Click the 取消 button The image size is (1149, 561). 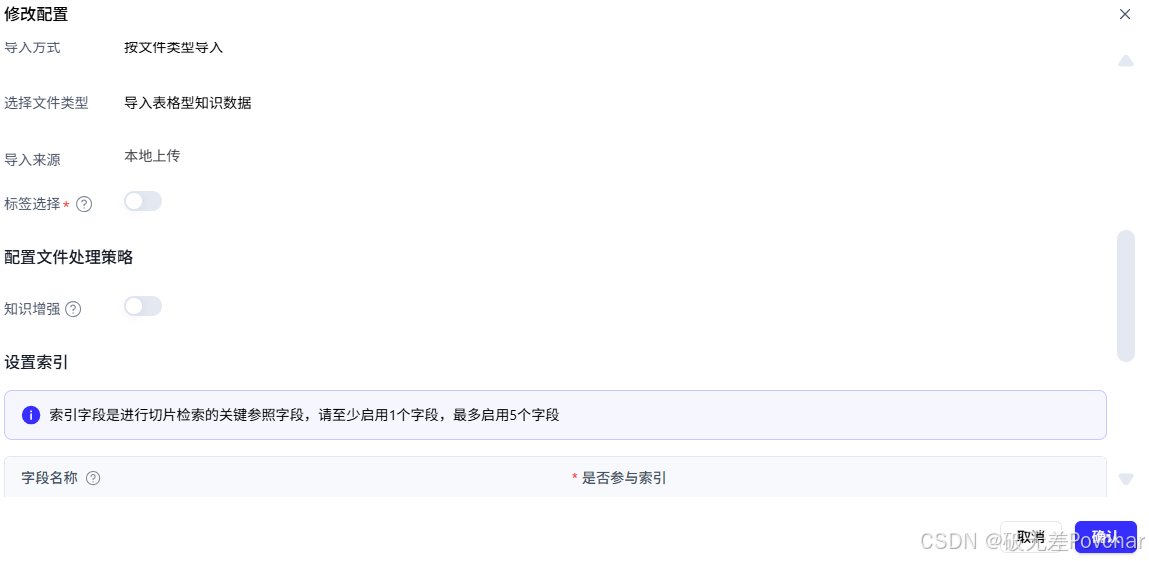[x=1030, y=537]
